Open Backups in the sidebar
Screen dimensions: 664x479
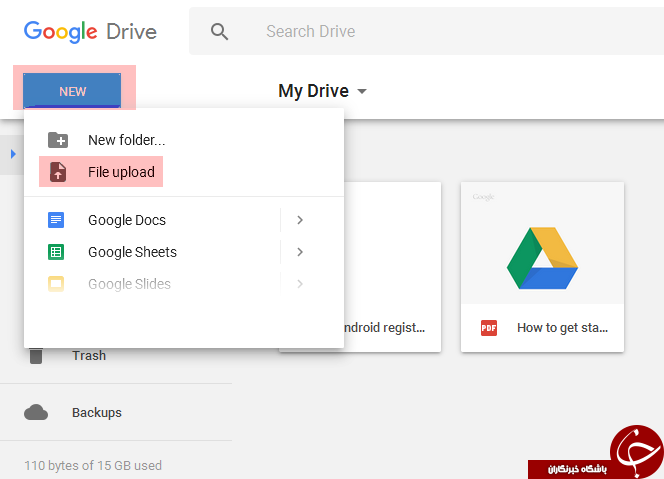click(x=97, y=413)
